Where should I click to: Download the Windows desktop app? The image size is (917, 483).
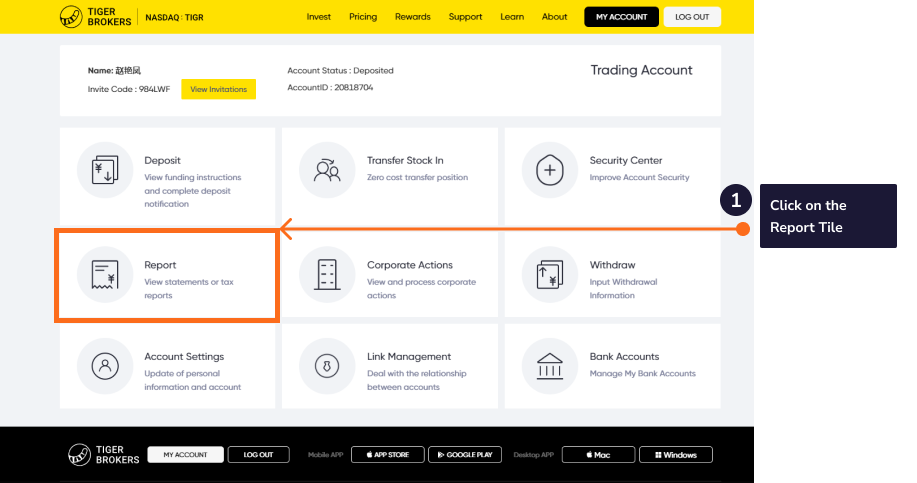[x=676, y=455]
